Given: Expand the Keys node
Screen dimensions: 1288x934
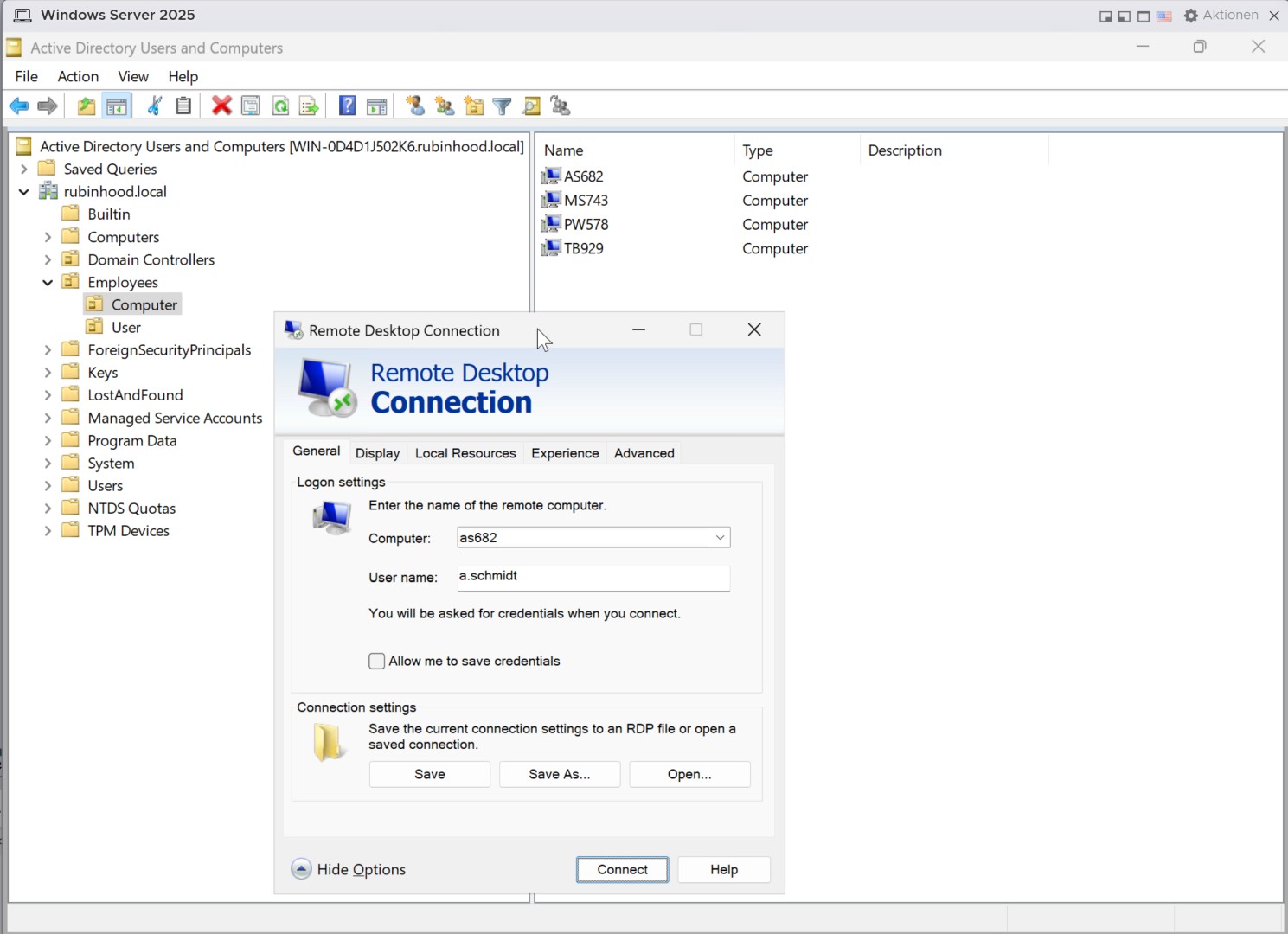Looking at the screenshot, I should (48, 372).
